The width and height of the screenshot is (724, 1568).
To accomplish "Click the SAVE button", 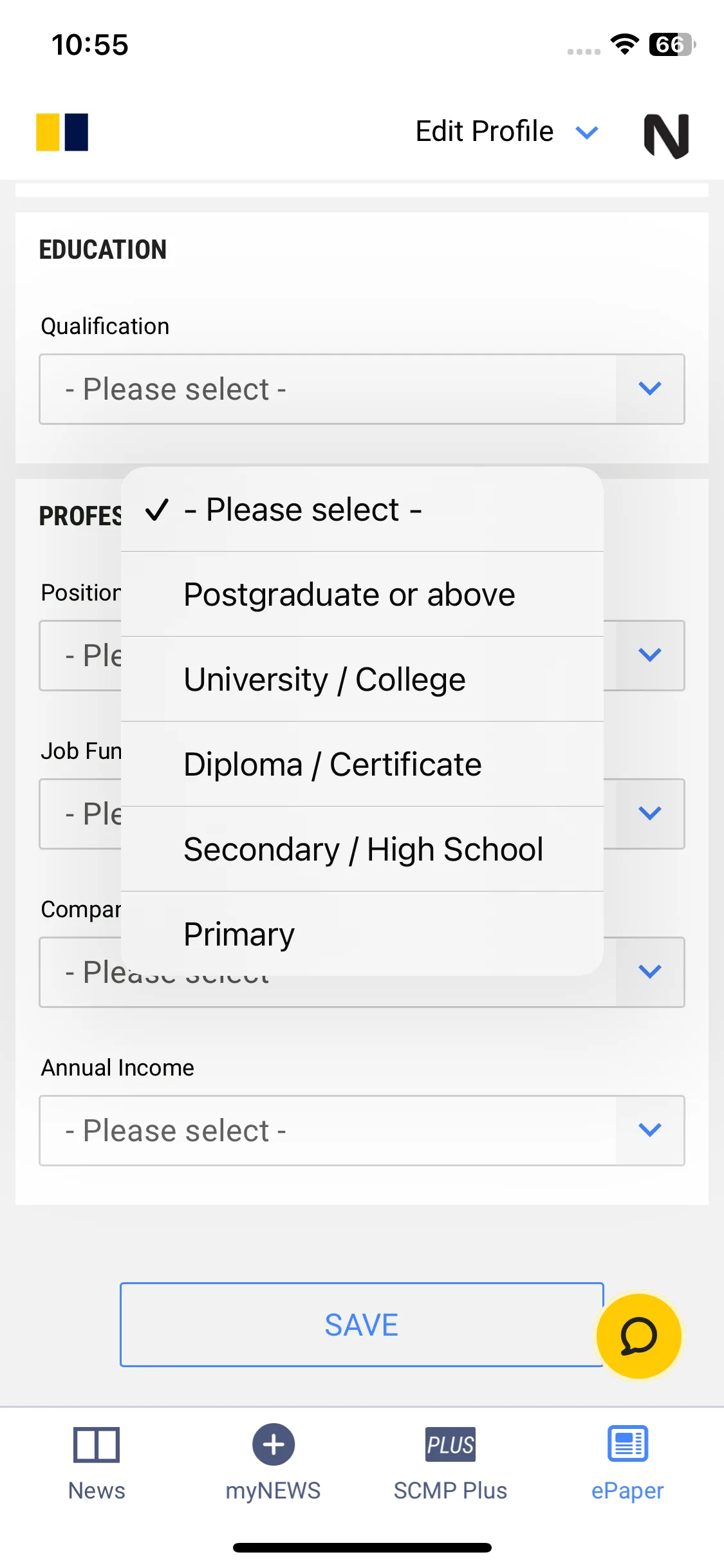I will pos(362,1325).
